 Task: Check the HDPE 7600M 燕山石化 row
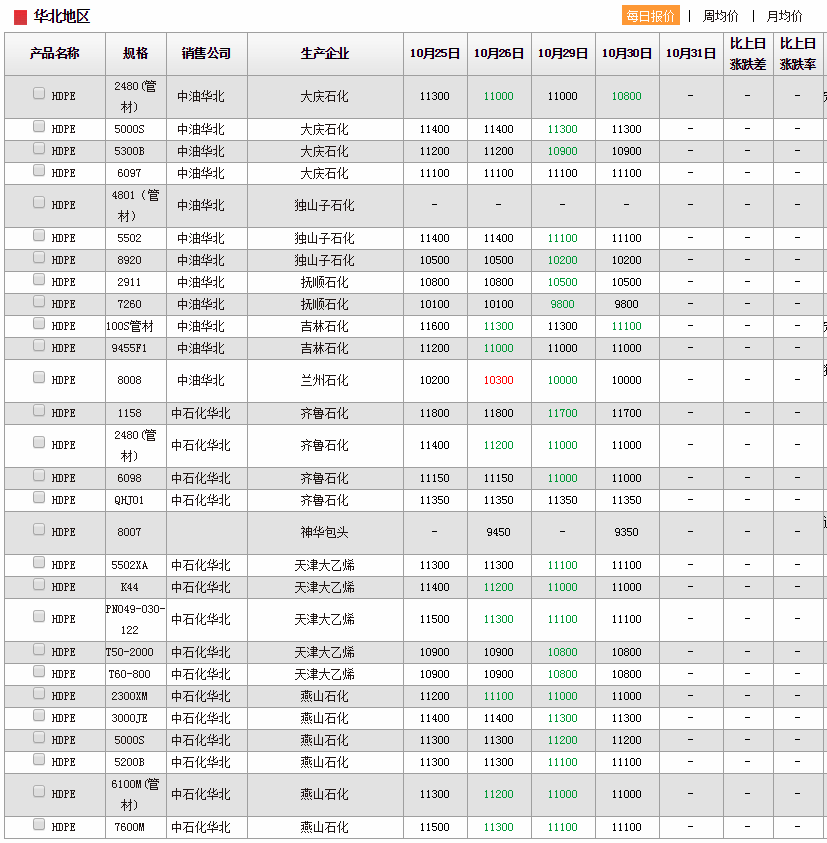(x=39, y=824)
